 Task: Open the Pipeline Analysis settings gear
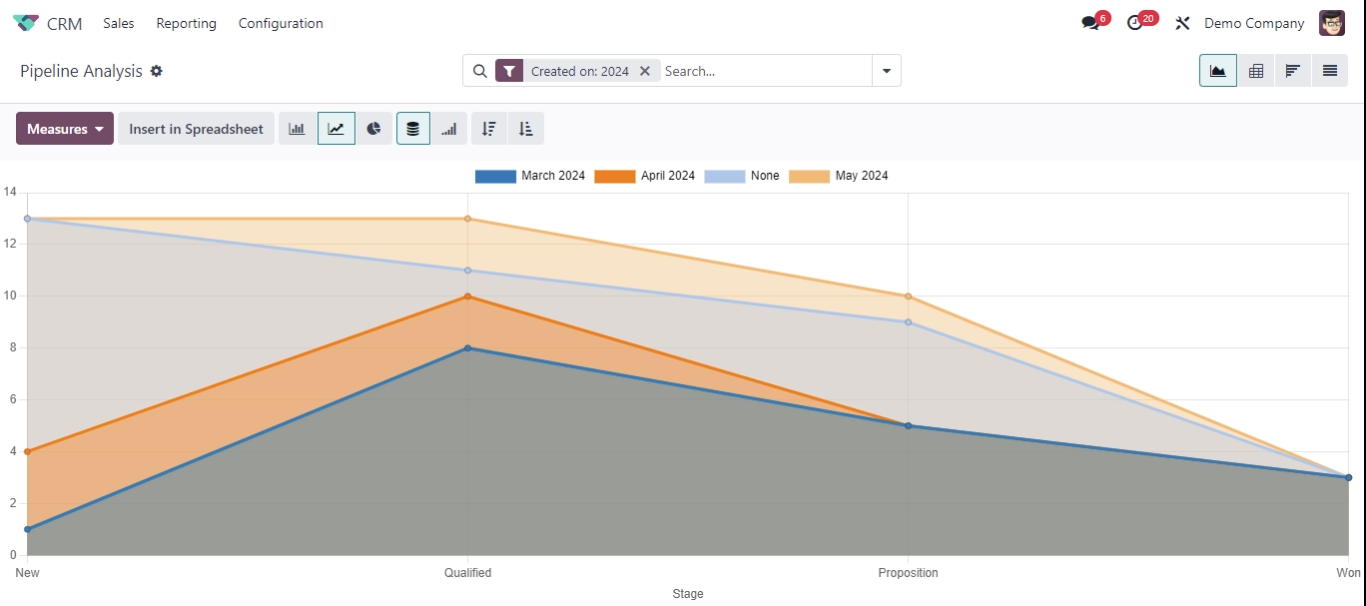(x=157, y=71)
